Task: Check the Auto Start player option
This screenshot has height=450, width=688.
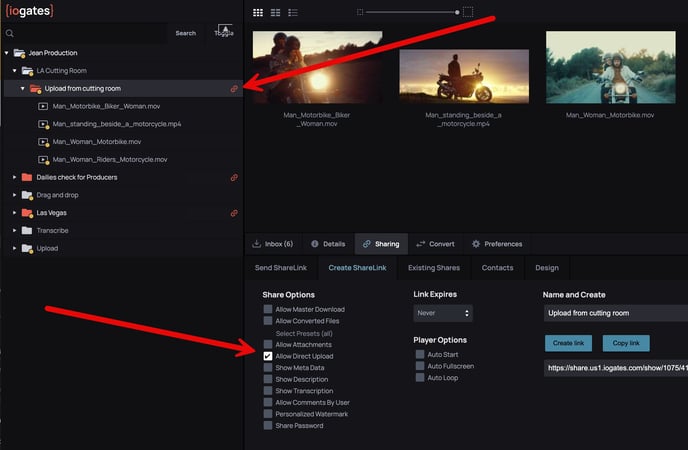Action: click(x=419, y=355)
